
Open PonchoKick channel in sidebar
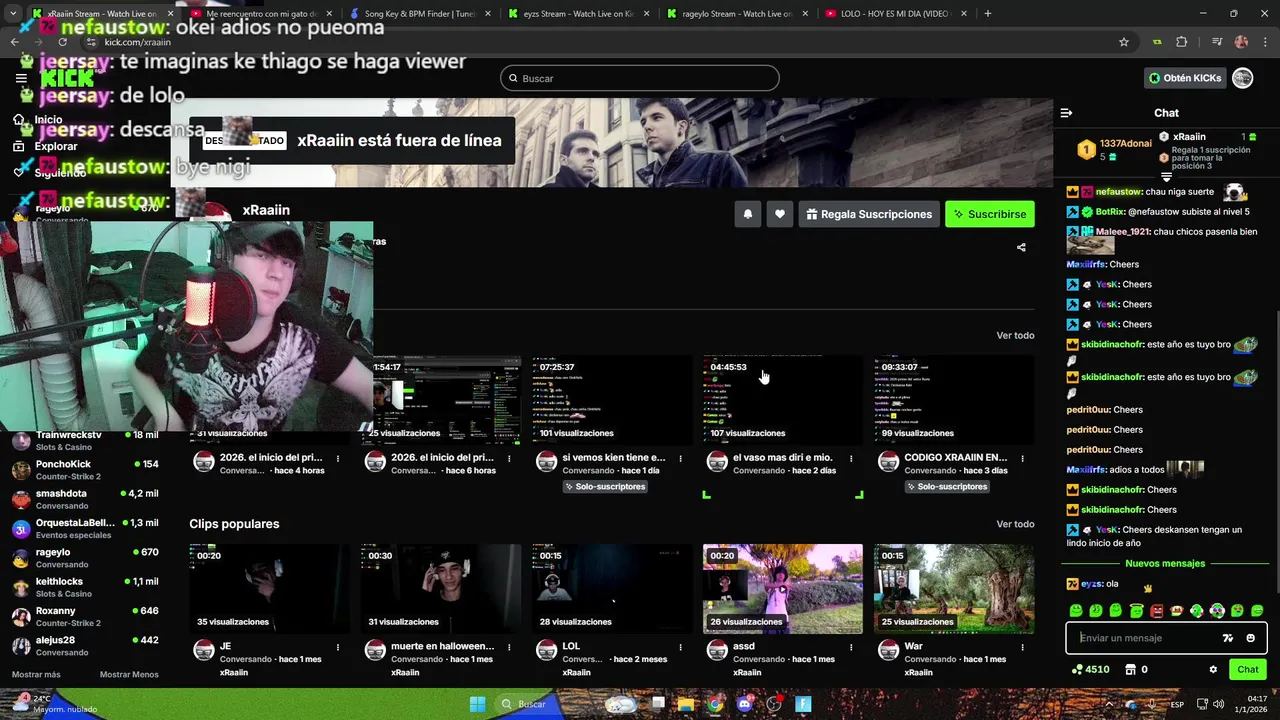[84, 470]
